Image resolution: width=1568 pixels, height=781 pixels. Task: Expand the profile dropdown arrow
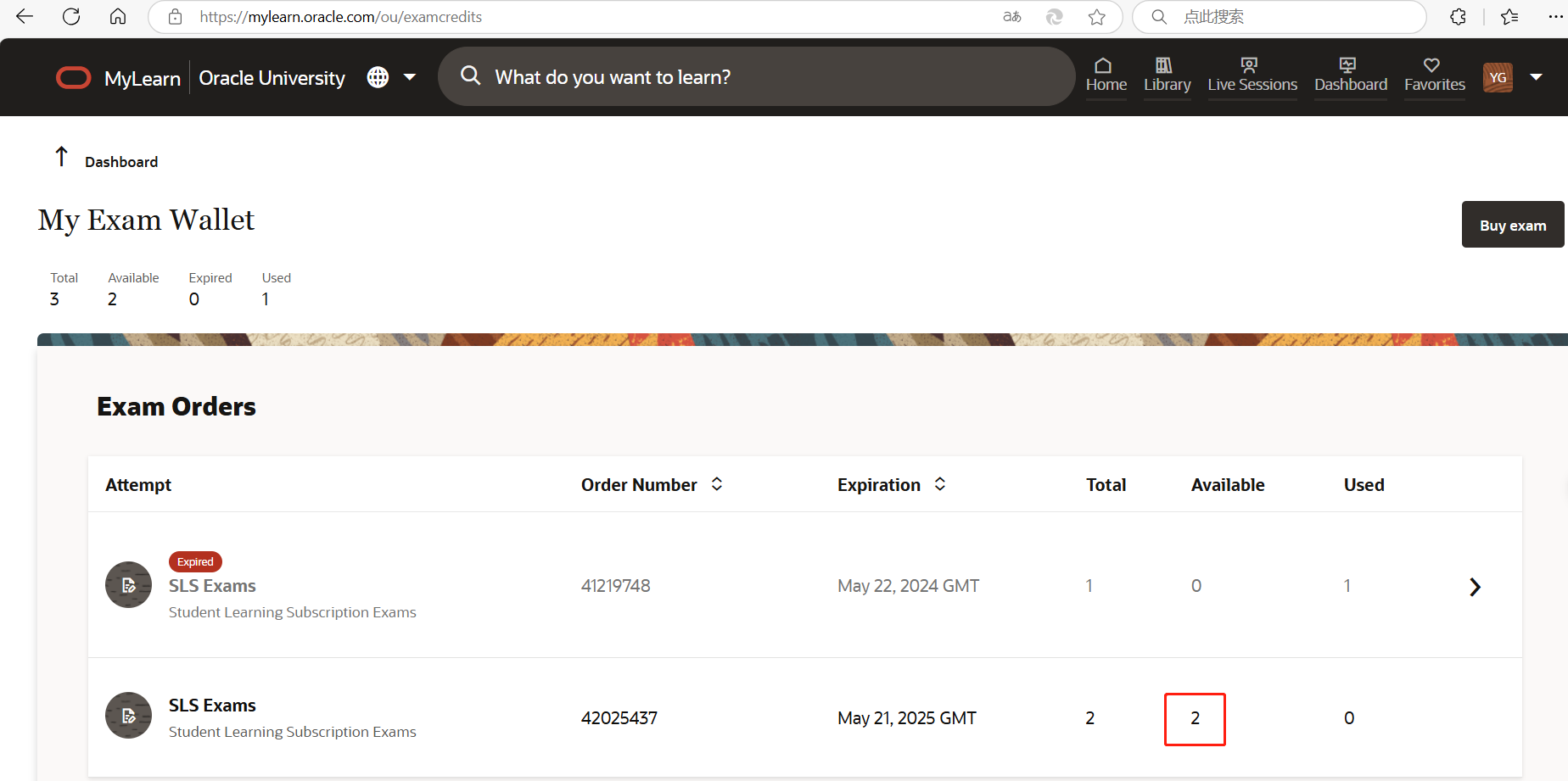pyautogui.click(x=1536, y=77)
